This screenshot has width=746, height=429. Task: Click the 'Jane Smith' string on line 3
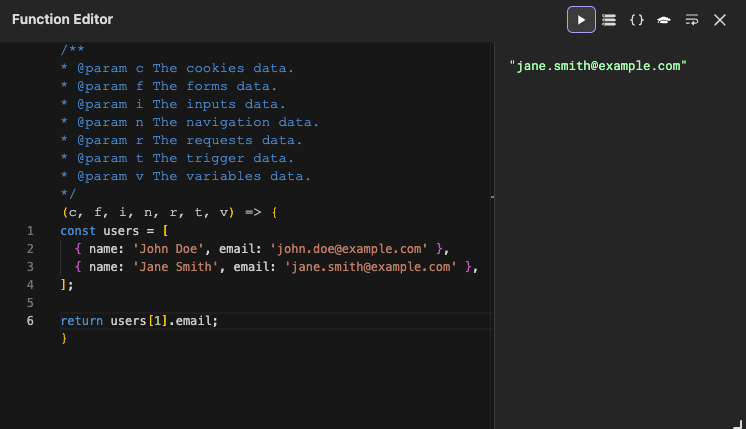pos(175,267)
